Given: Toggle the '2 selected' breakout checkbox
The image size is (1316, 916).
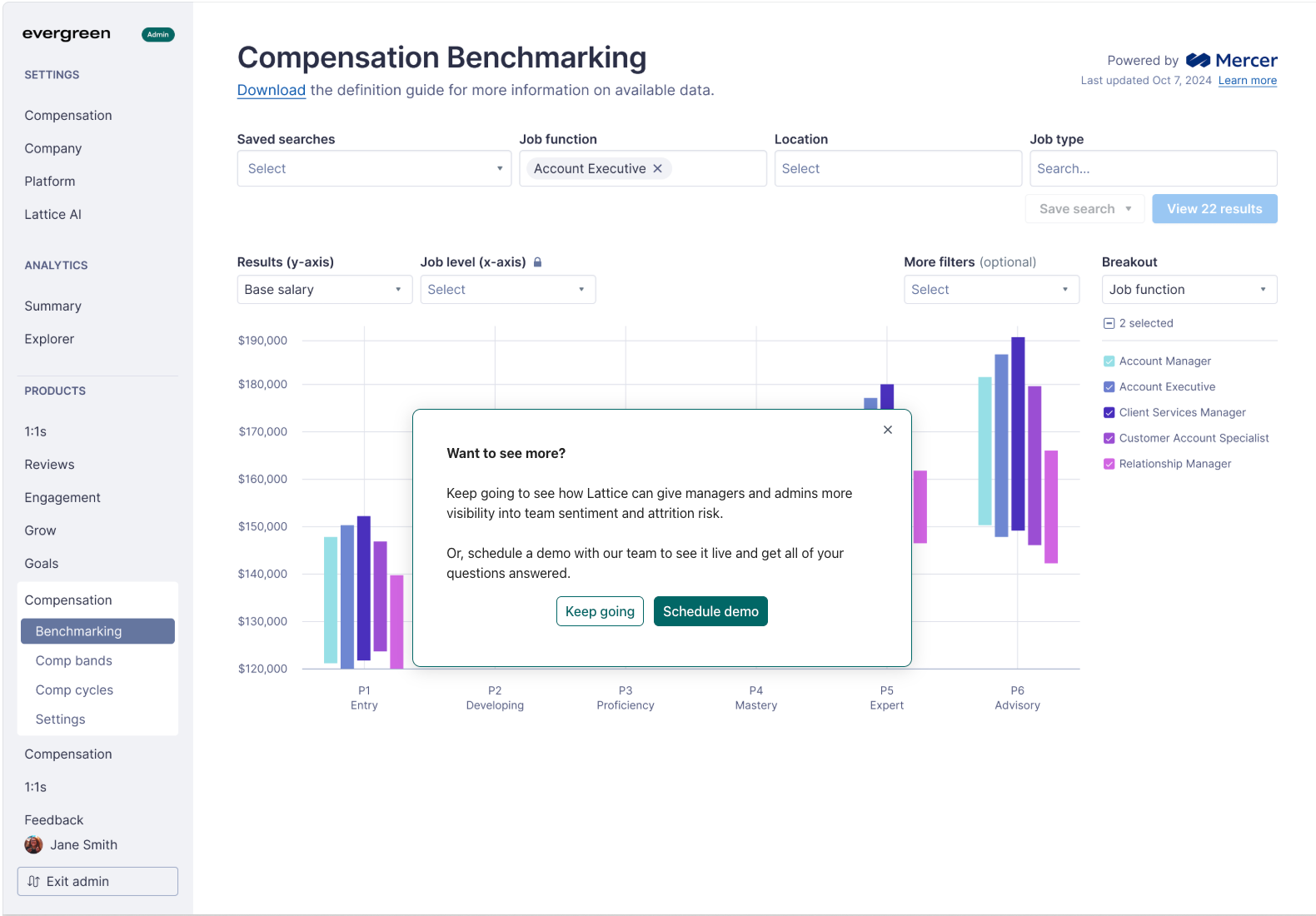Looking at the screenshot, I should click(1109, 323).
